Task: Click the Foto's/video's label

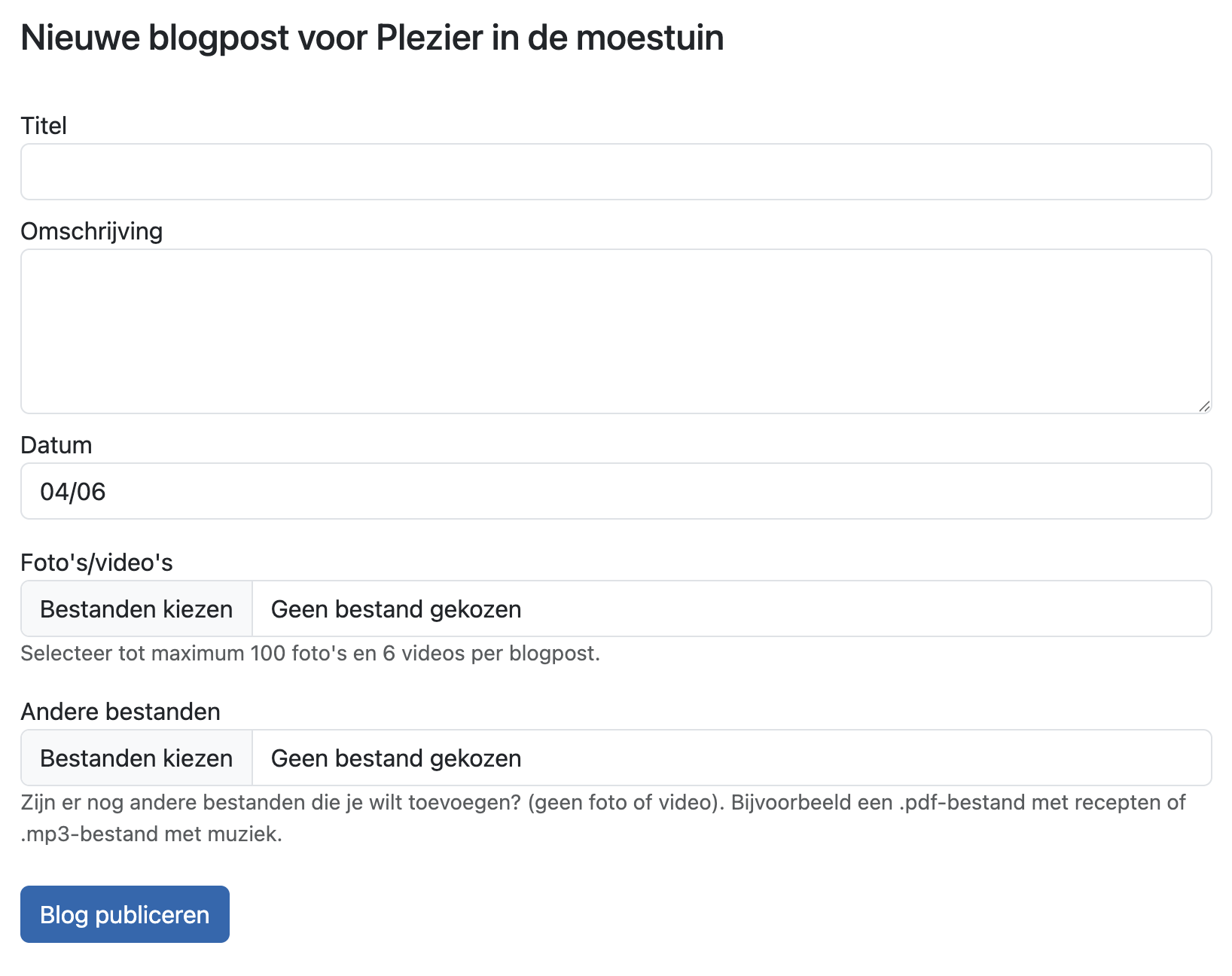Action: click(96, 563)
